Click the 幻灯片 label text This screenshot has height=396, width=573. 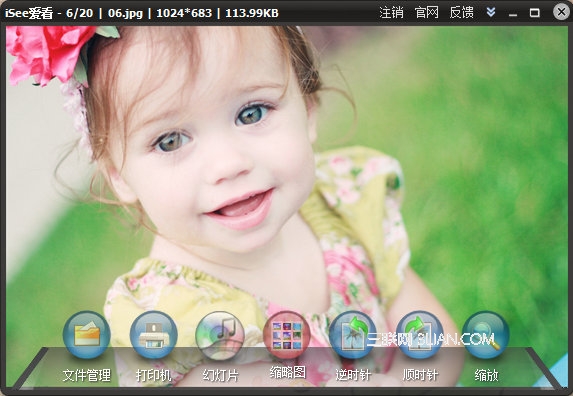[220, 375]
